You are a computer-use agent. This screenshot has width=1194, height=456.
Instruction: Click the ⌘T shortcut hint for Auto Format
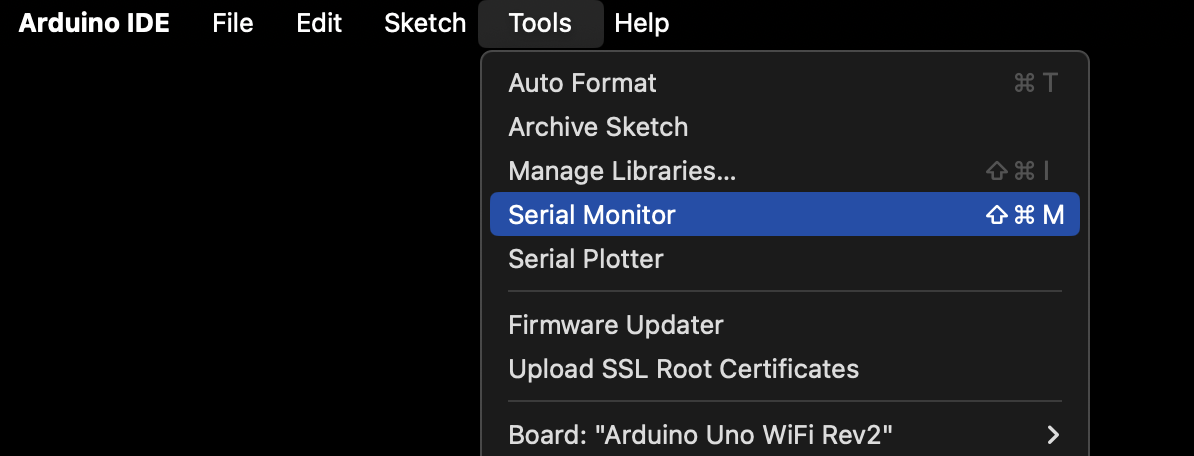coord(1036,82)
